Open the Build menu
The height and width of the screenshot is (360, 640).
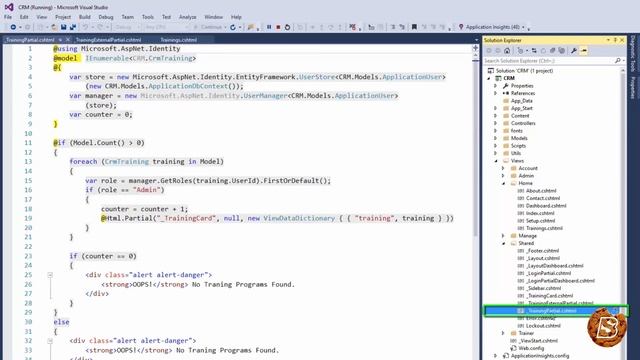(x=84, y=17)
